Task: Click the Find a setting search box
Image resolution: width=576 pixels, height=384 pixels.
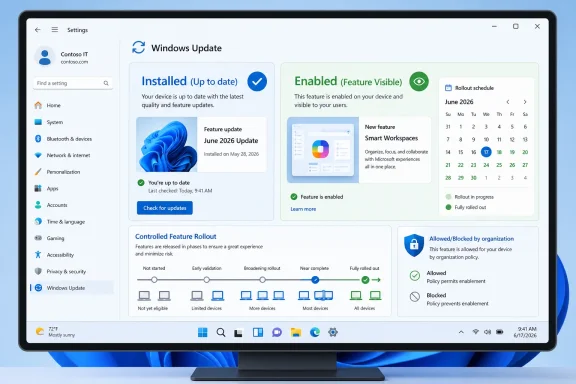Action: coord(73,83)
